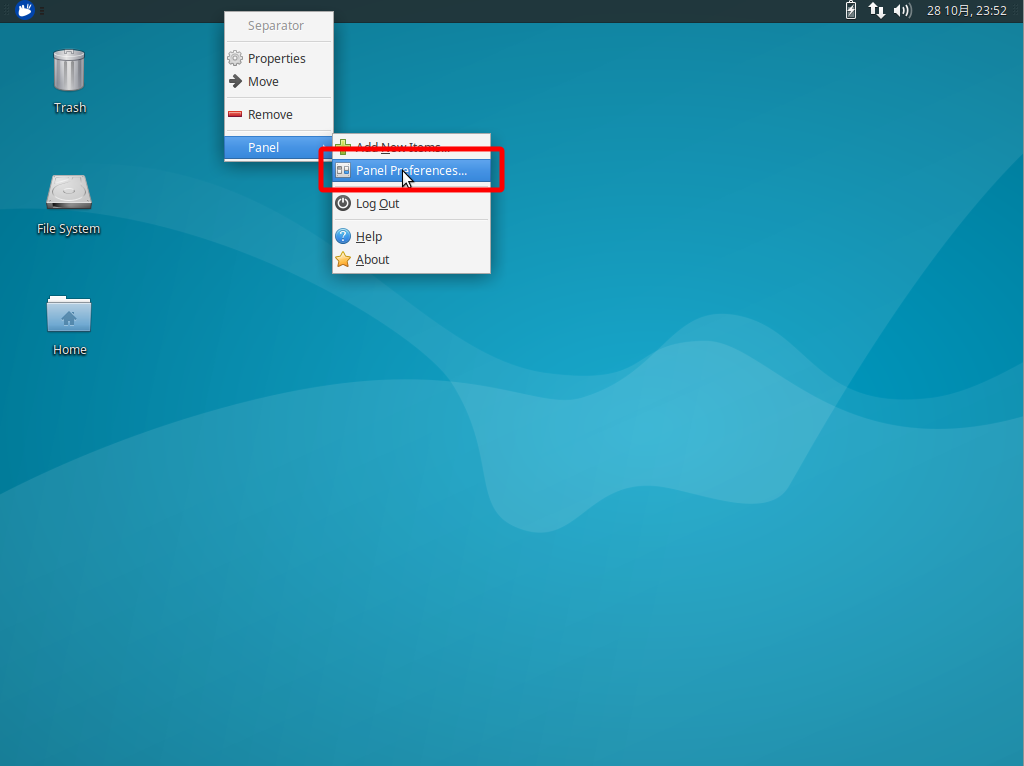Click the Add New Items plus icon
This screenshot has height=766, width=1024.
(x=344, y=147)
